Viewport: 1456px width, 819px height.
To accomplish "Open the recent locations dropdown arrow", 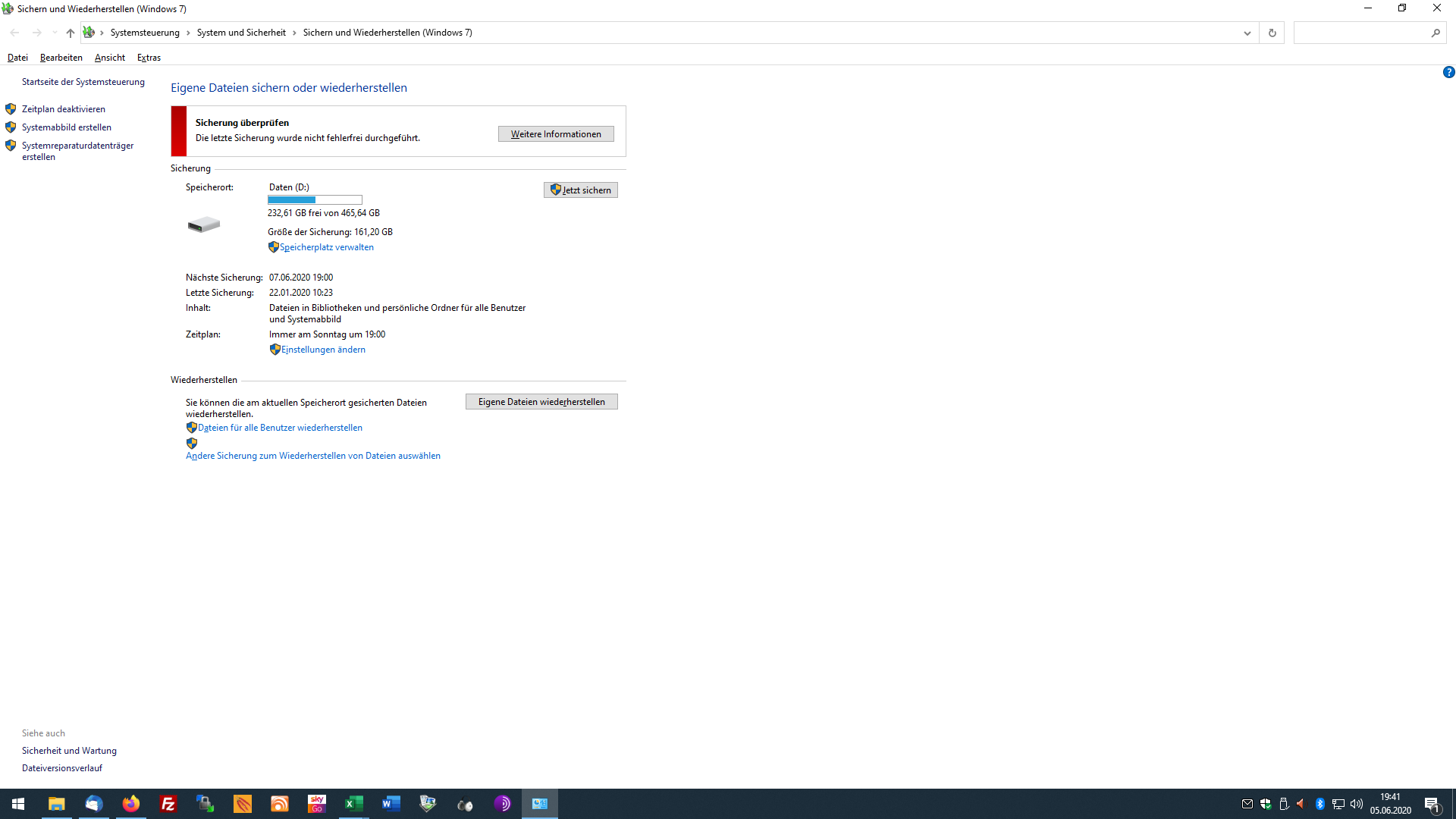I will click(55, 33).
